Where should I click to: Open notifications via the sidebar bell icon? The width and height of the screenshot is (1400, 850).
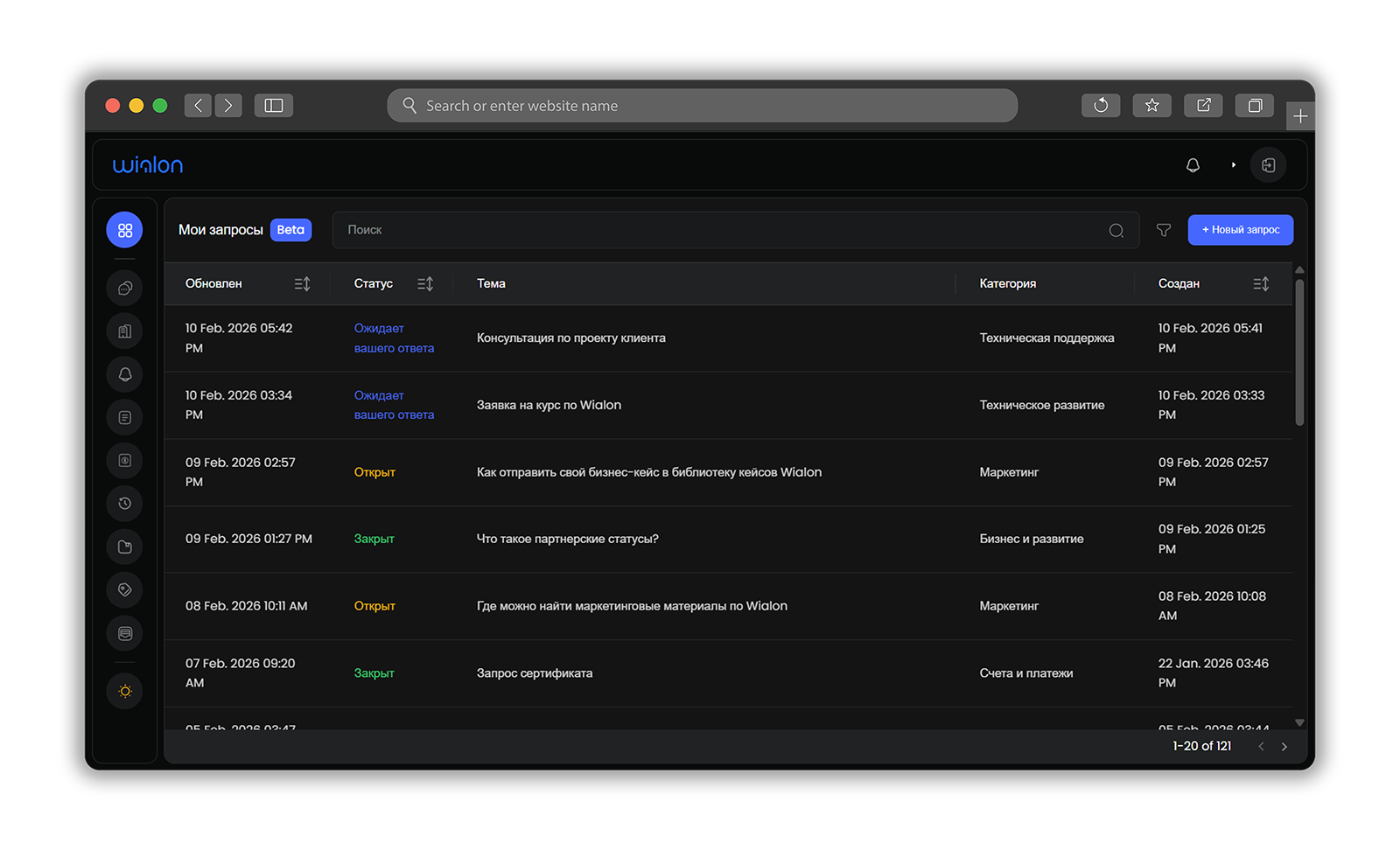[124, 374]
